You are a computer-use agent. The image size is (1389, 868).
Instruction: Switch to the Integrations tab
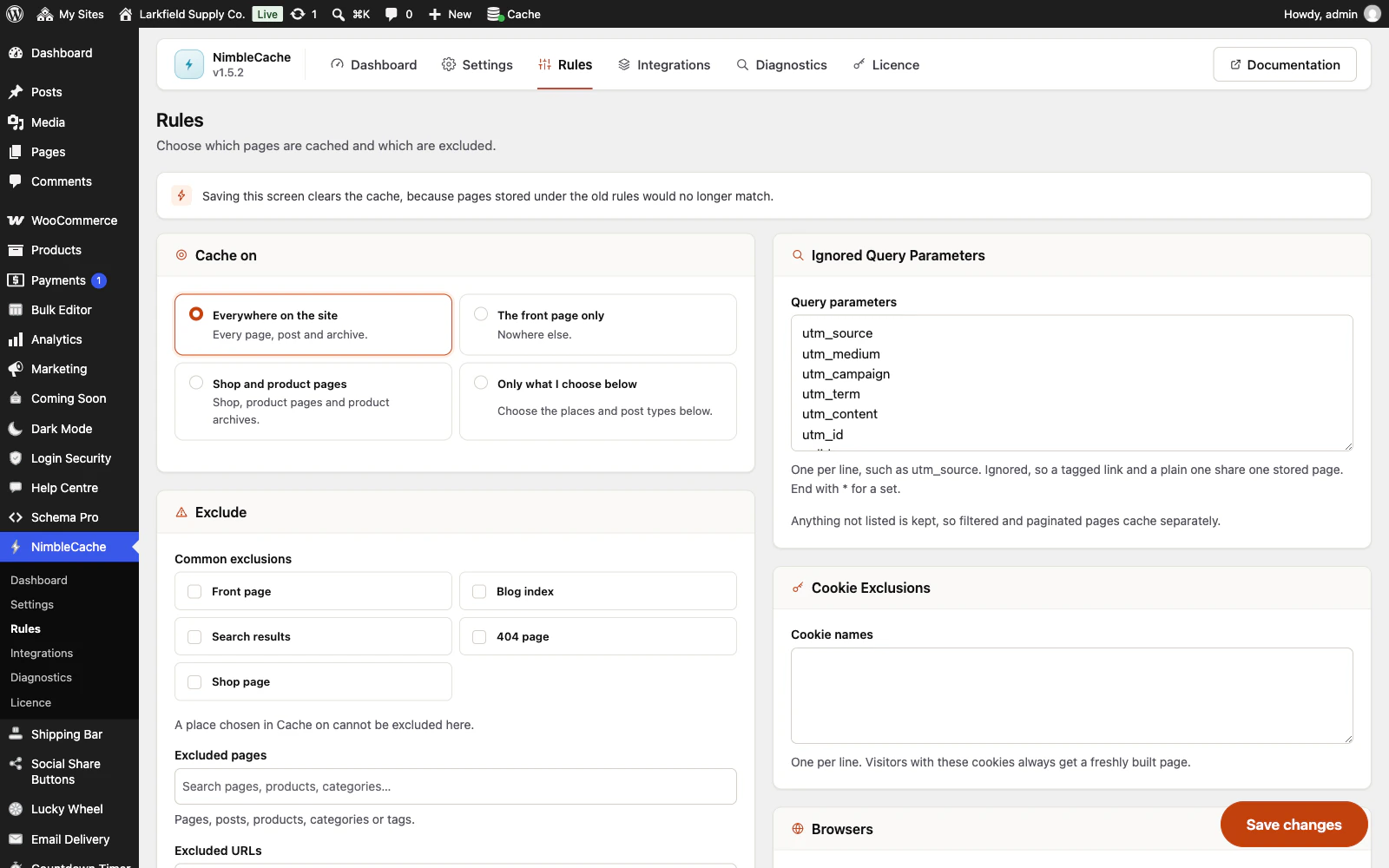click(x=664, y=65)
